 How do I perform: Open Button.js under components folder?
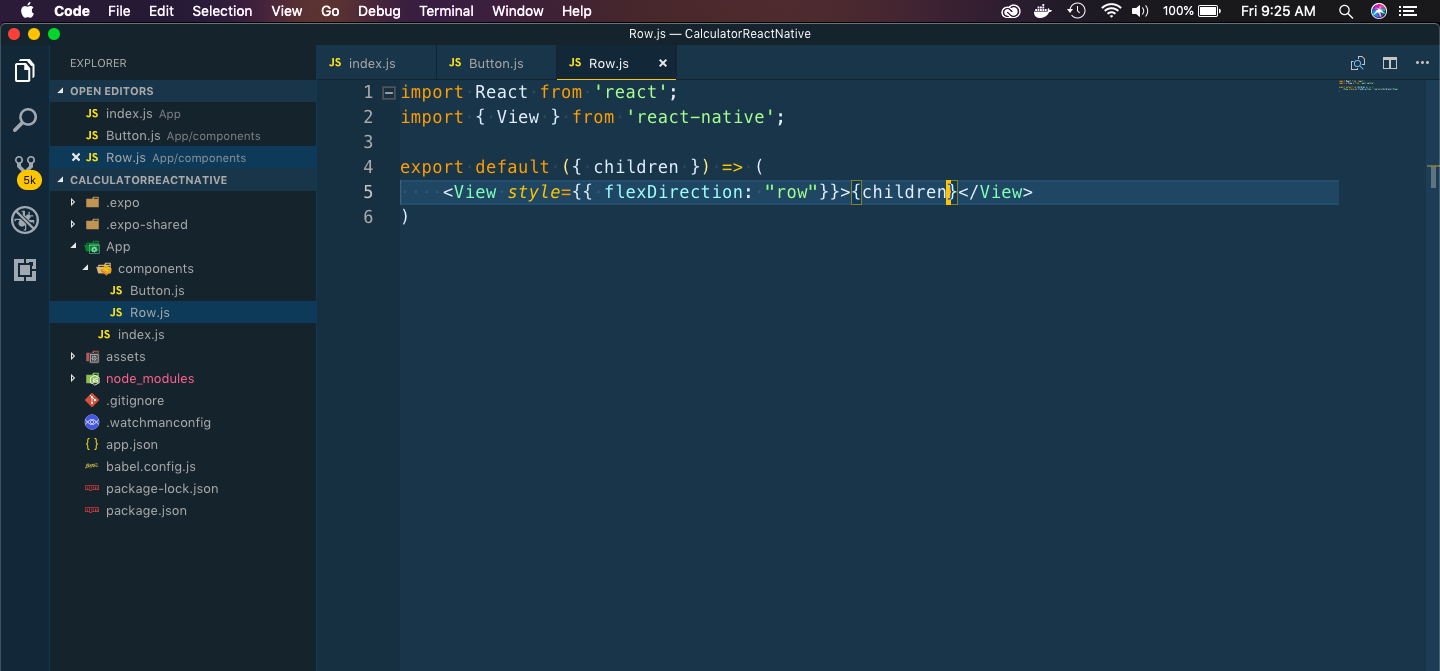(183, 291)
